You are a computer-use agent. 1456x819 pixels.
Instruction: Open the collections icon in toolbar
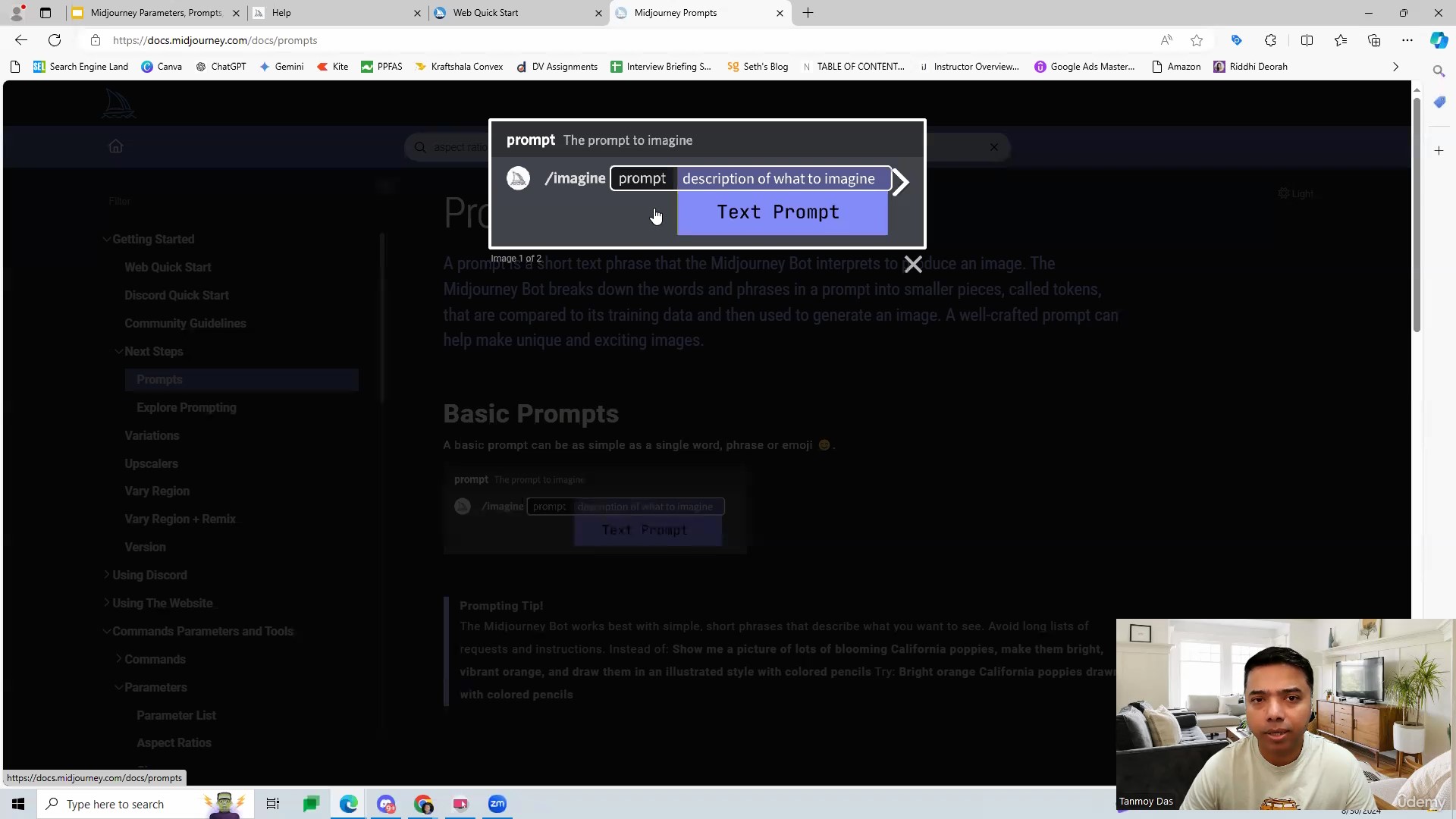tap(1374, 40)
